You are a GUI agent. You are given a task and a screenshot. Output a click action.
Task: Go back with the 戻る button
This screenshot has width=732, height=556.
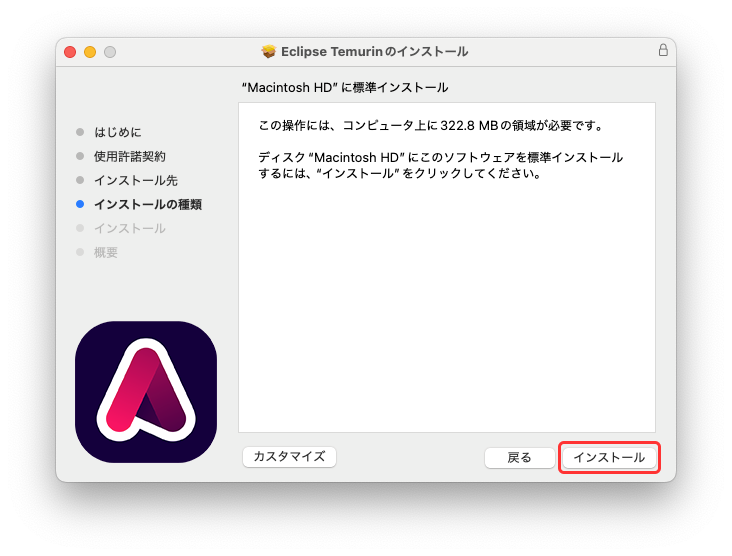coord(519,457)
